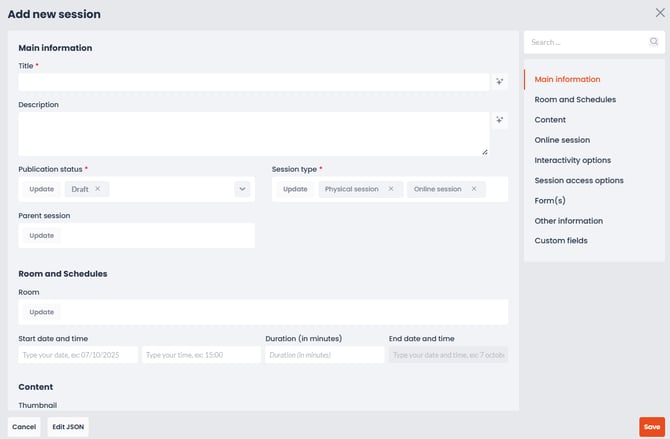This screenshot has width=670, height=439.
Task: Jump to Room and Schedules section
Action: (575, 100)
